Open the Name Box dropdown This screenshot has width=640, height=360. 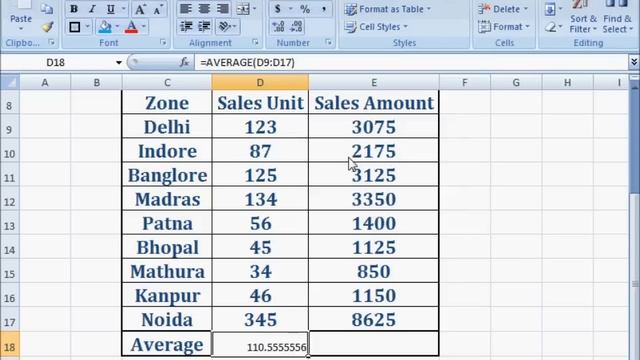coord(119,63)
